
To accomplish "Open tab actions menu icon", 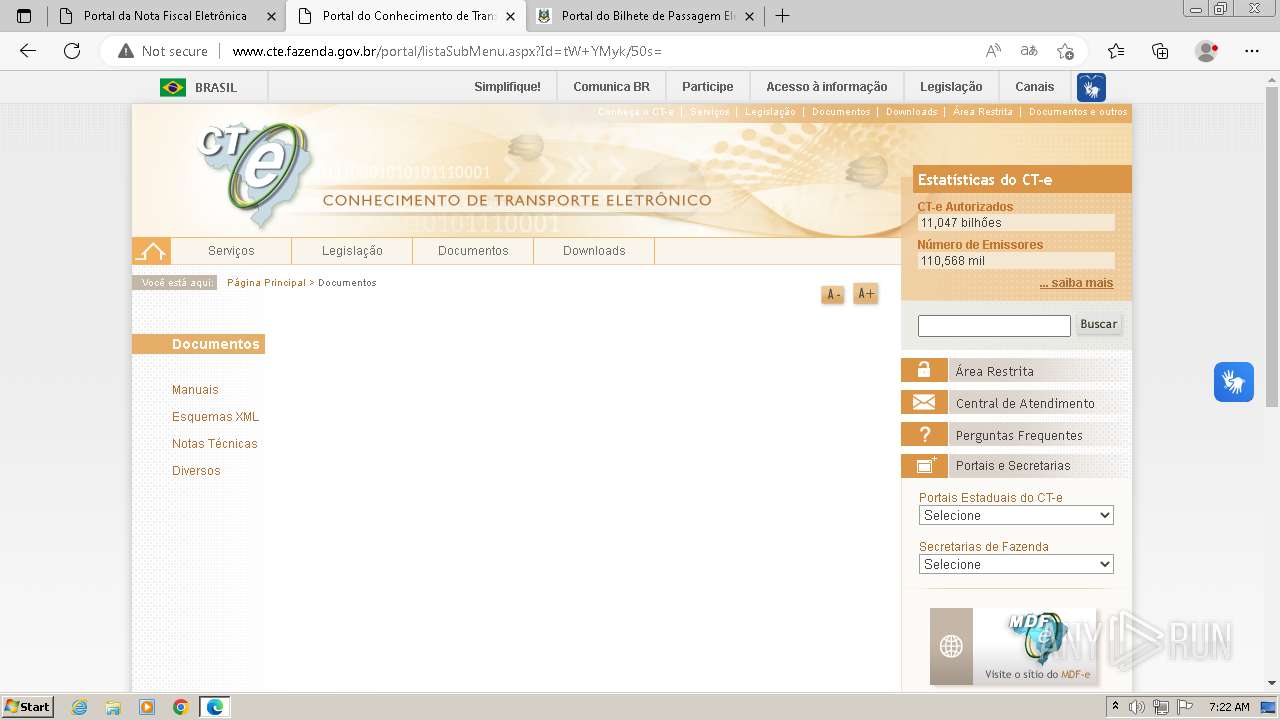I will coord(24,16).
